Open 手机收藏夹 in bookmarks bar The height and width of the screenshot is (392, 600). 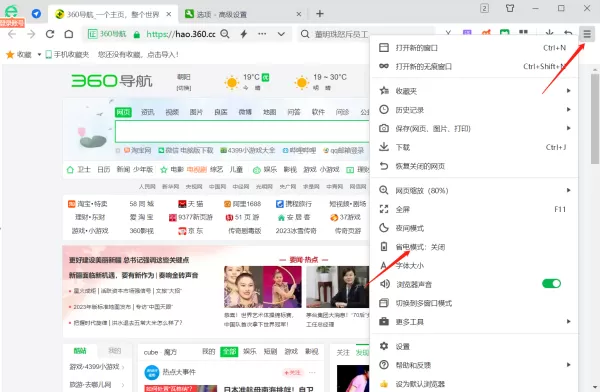point(67,55)
